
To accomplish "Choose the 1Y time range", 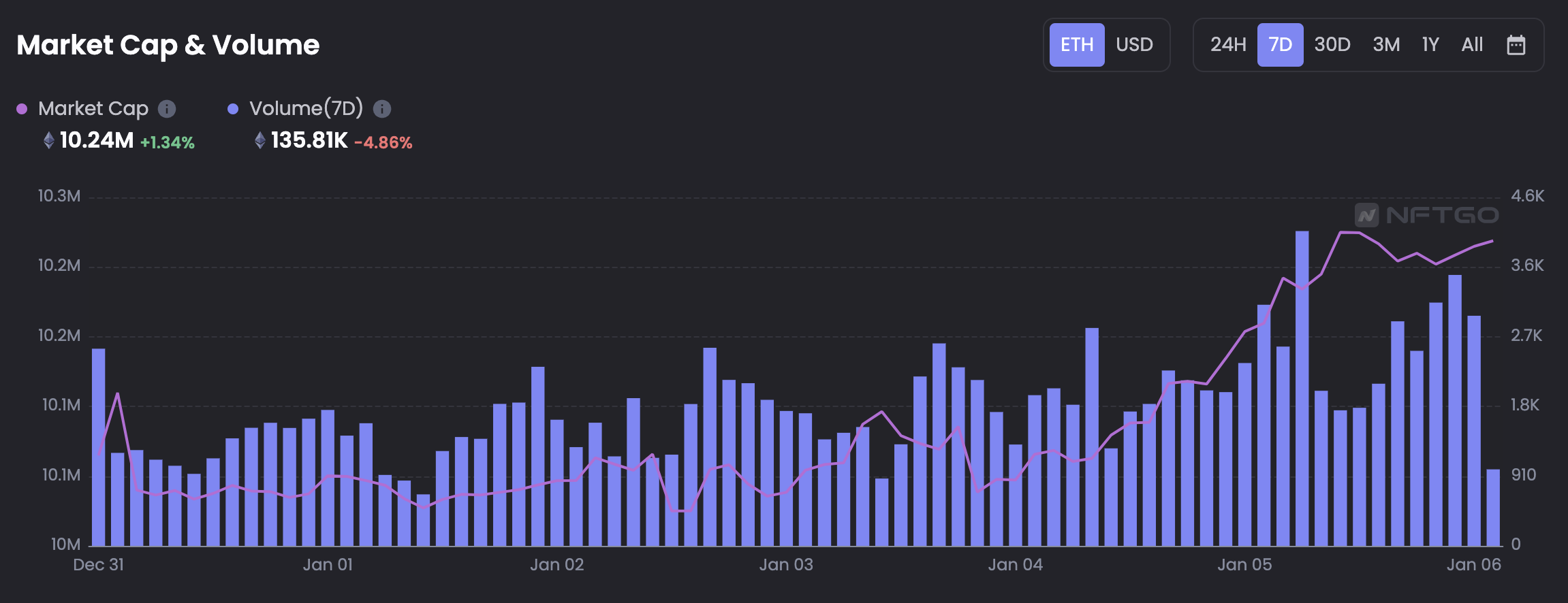I will coord(1430,45).
